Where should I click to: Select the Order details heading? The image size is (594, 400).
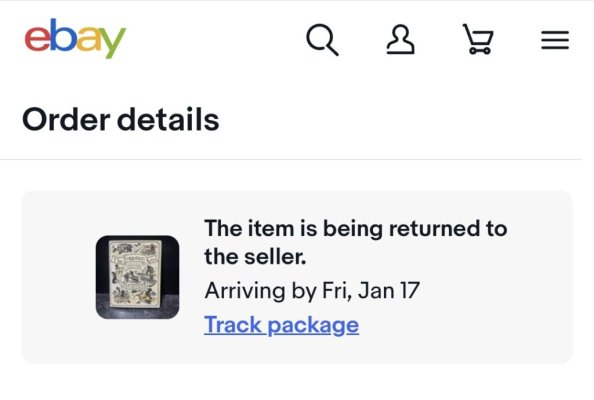coord(121,119)
